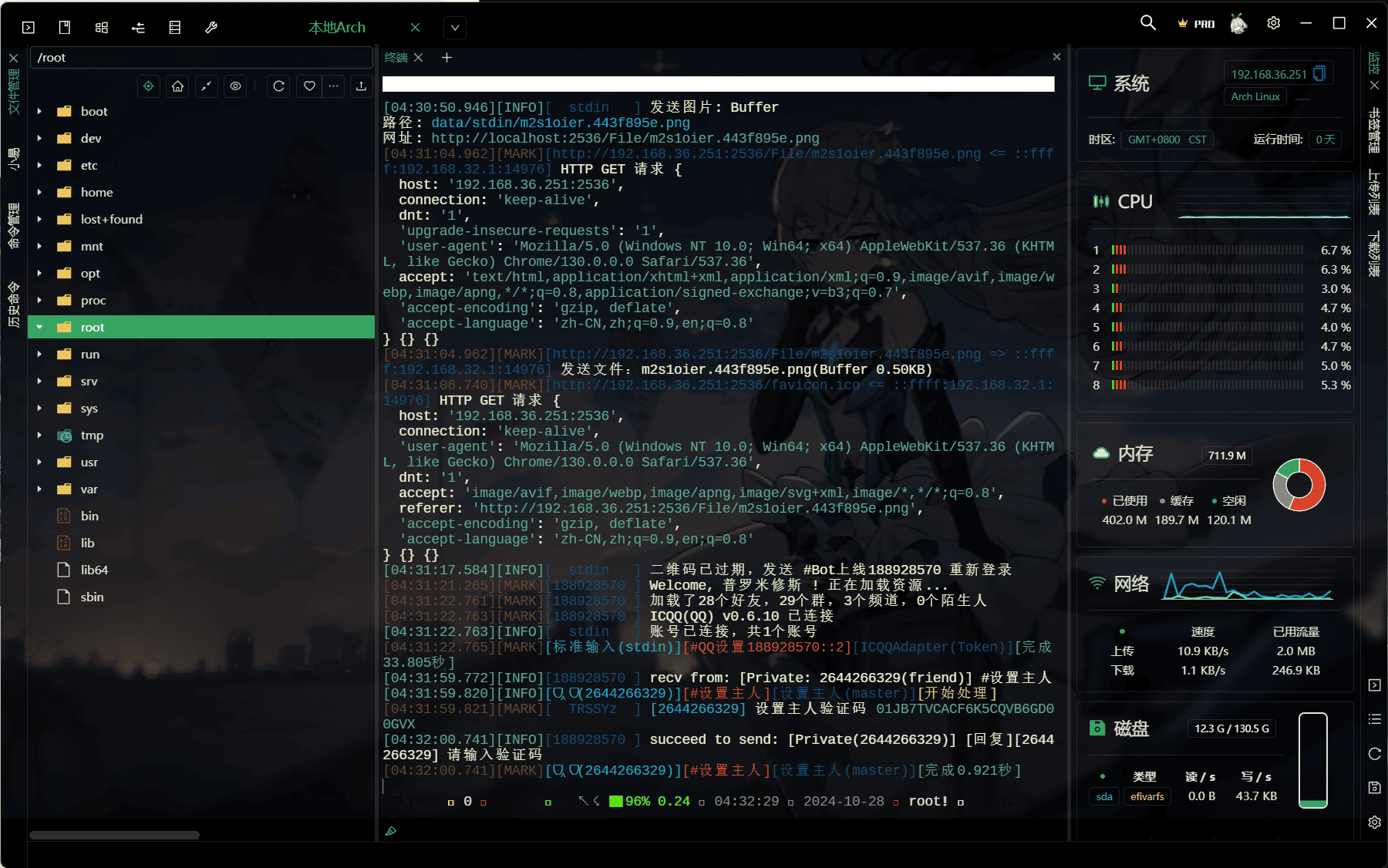Select the 终端 terminal tab
Viewport: 1388px width, 868px height.
(x=396, y=58)
